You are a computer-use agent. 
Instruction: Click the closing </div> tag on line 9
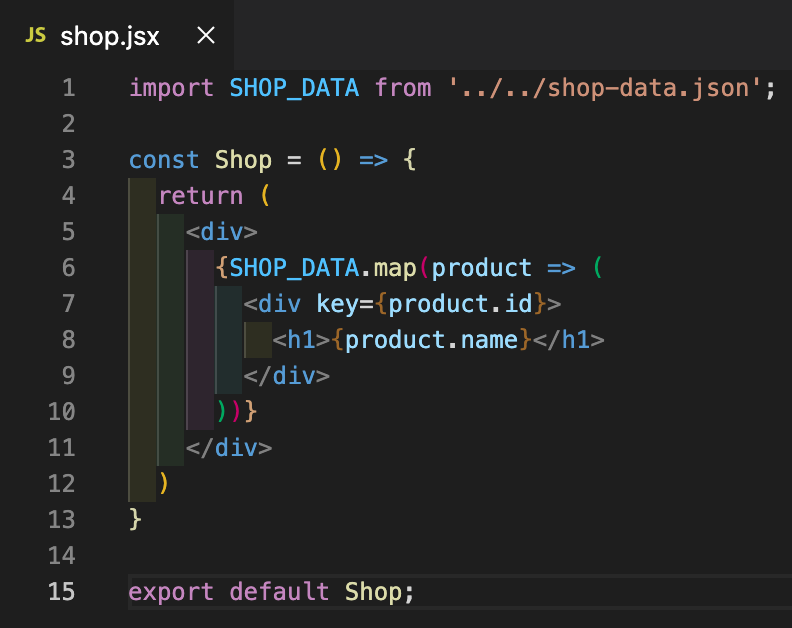point(286,376)
